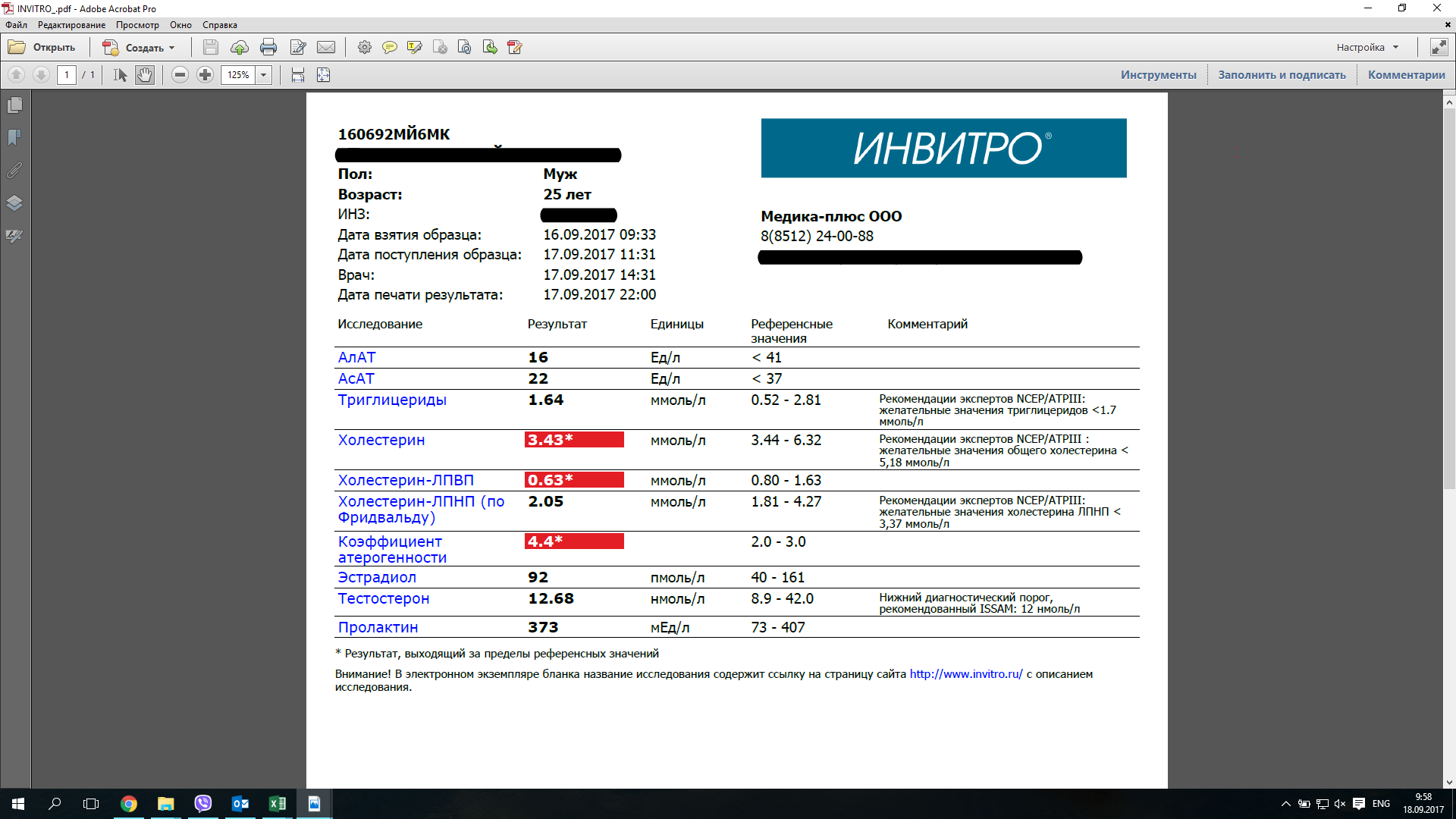Viewport: 1456px width, 819px height.
Task: Click the Email envelope icon
Action: tap(326, 47)
